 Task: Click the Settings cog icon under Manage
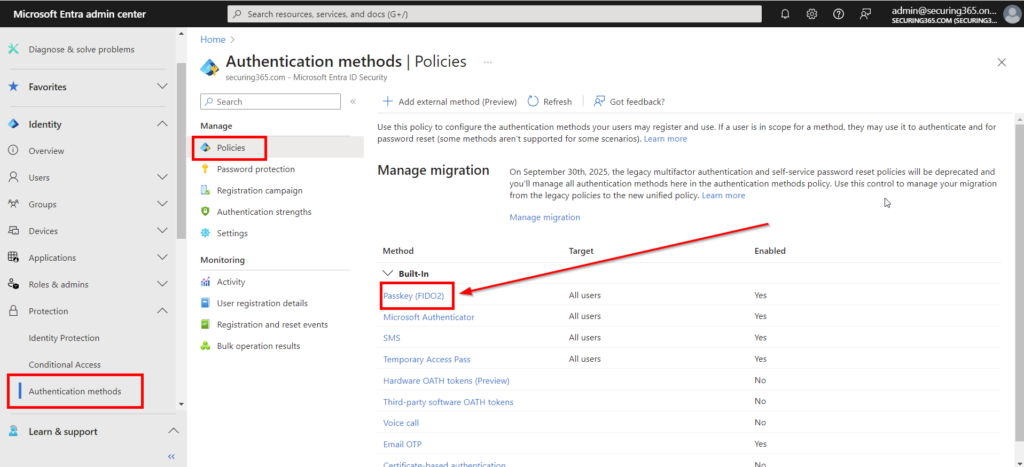205,233
